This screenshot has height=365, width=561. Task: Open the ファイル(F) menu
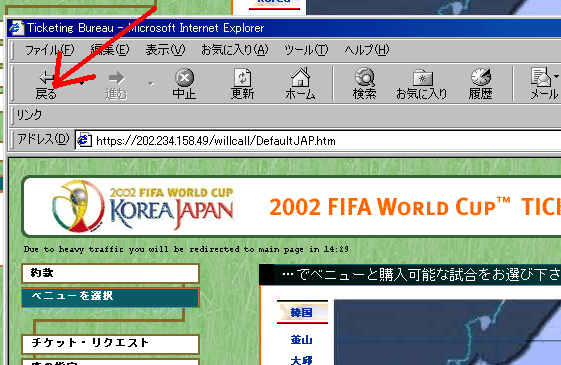pyautogui.click(x=49, y=50)
